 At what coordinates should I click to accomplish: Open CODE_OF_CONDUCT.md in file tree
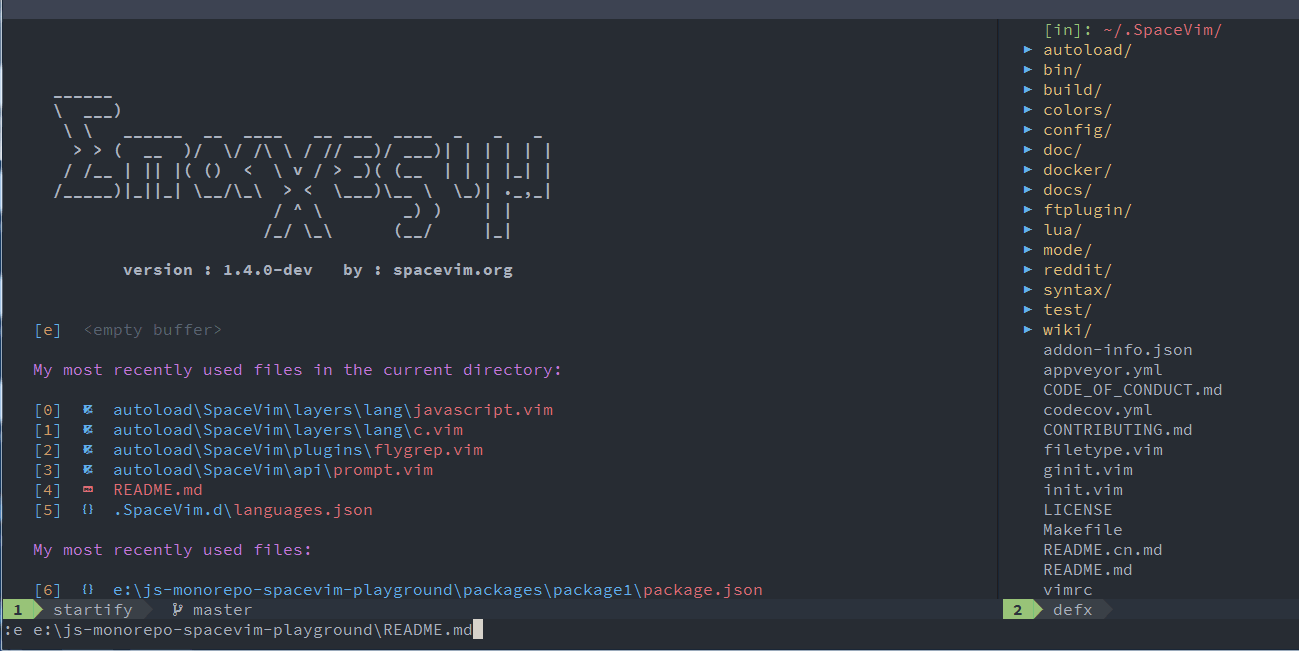click(1133, 390)
